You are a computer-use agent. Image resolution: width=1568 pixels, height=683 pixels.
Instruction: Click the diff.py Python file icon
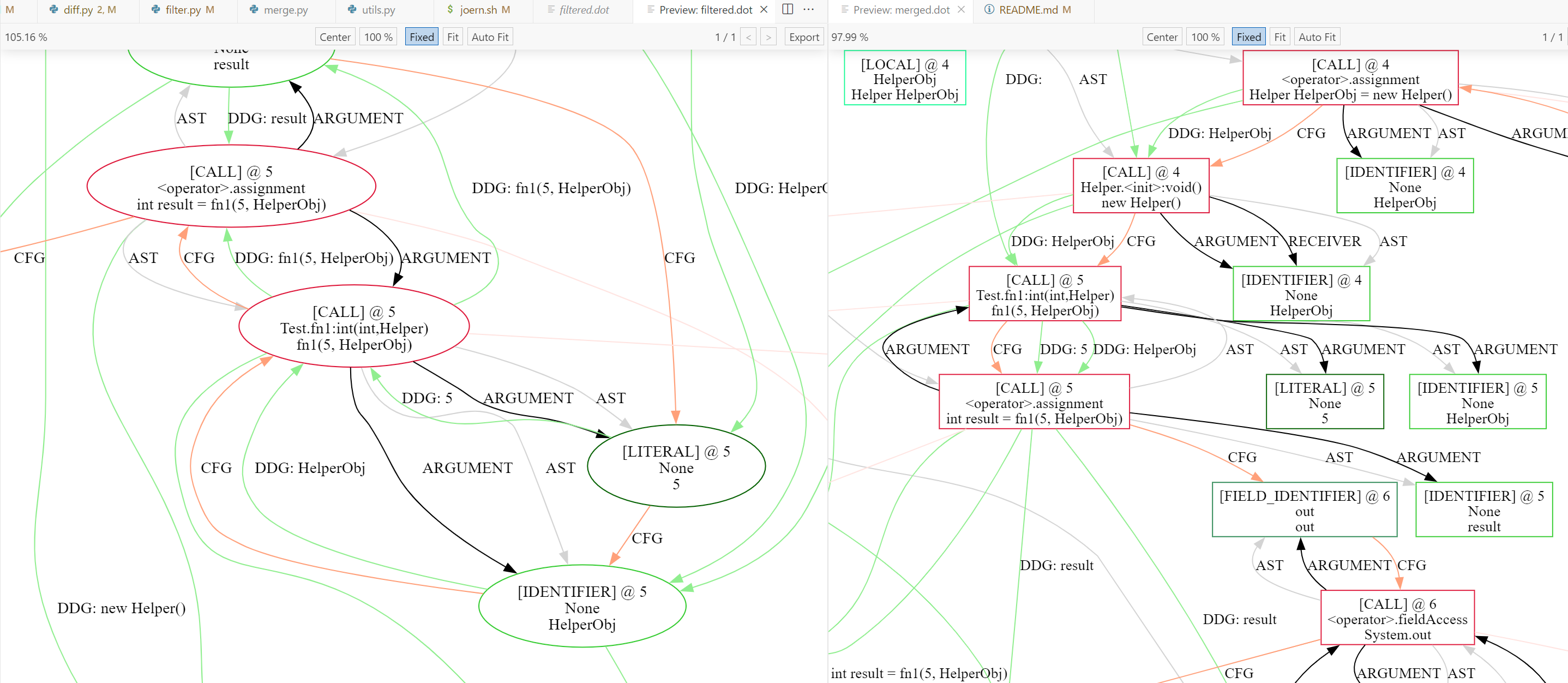tap(53, 10)
